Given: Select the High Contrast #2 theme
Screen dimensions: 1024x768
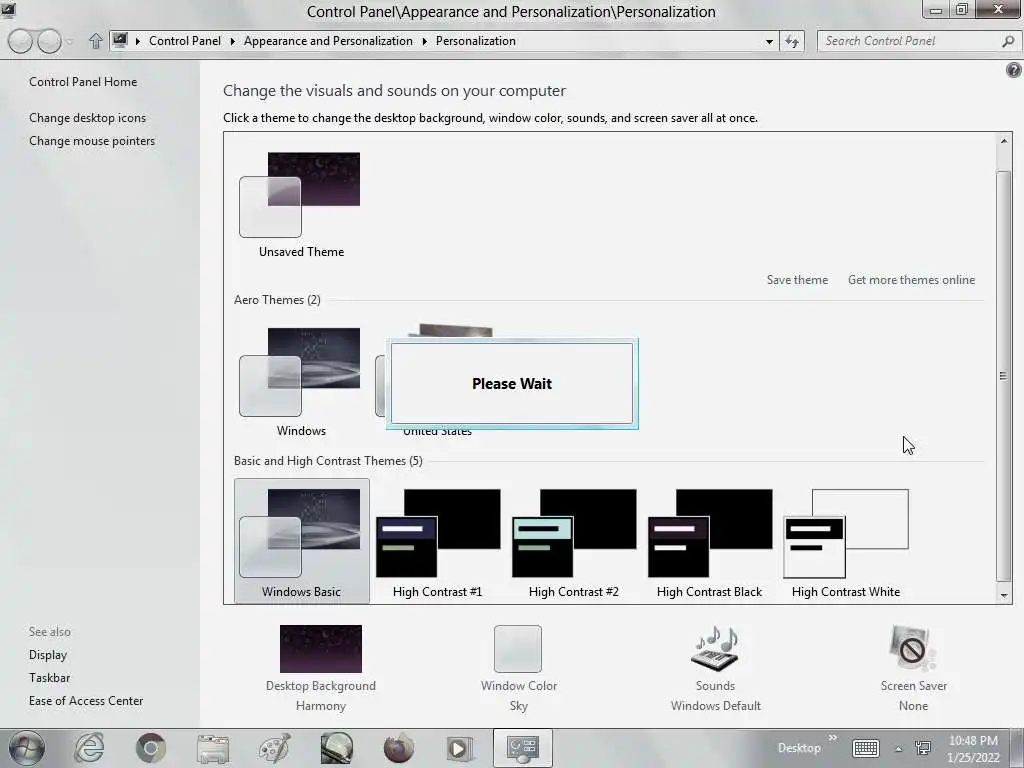Looking at the screenshot, I should tap(573, 542).
